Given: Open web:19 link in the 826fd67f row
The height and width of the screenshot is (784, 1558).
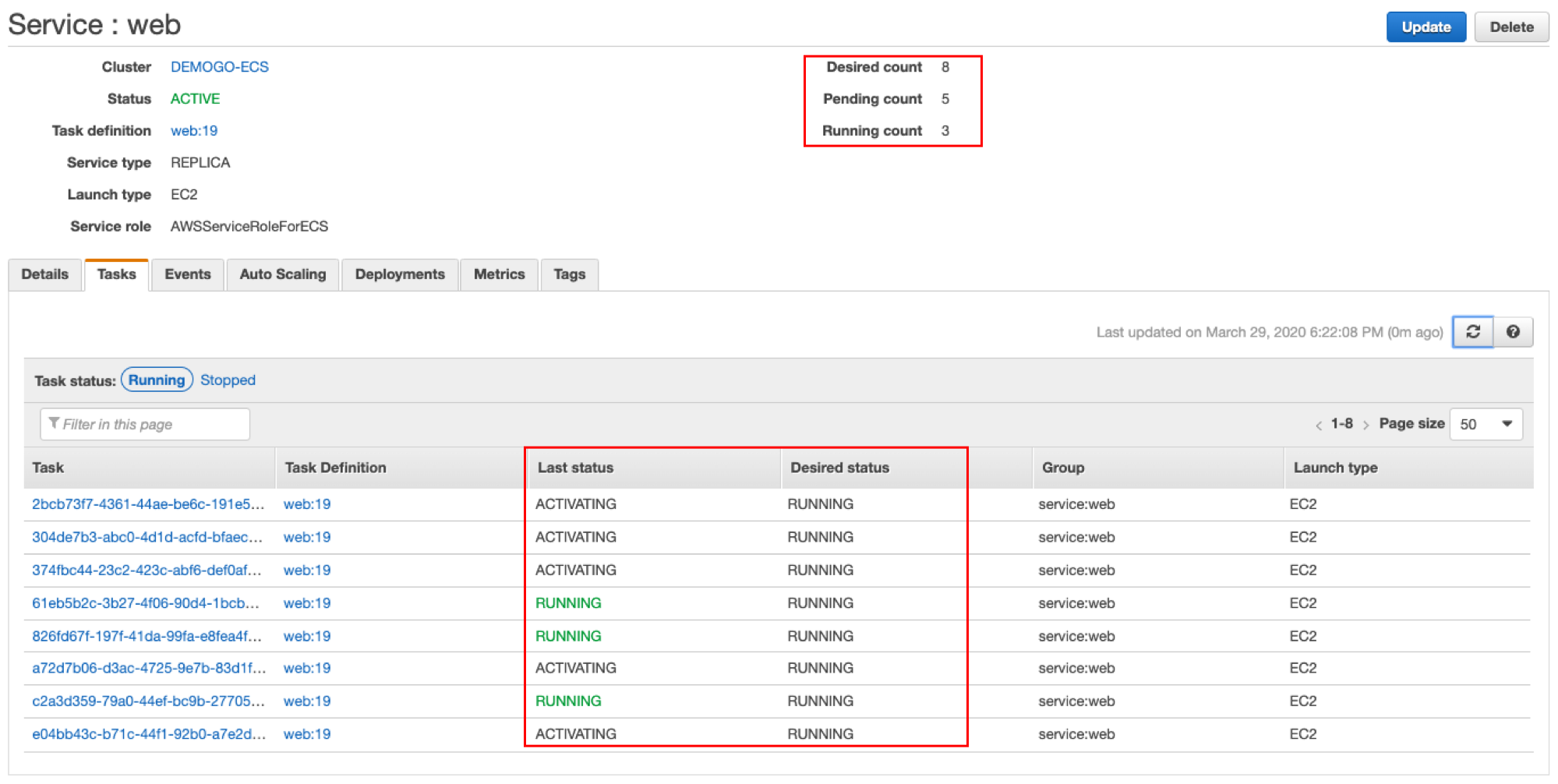Looking at the screenshot, I should click(x=307, y=636).
